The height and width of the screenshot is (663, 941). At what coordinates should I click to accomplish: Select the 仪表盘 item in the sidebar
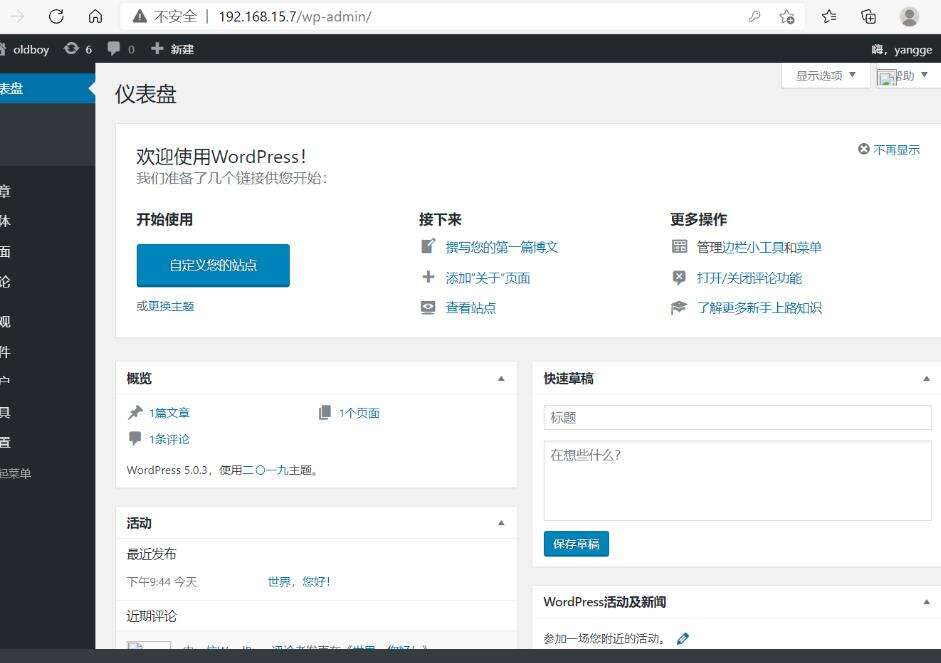(47, 88)
